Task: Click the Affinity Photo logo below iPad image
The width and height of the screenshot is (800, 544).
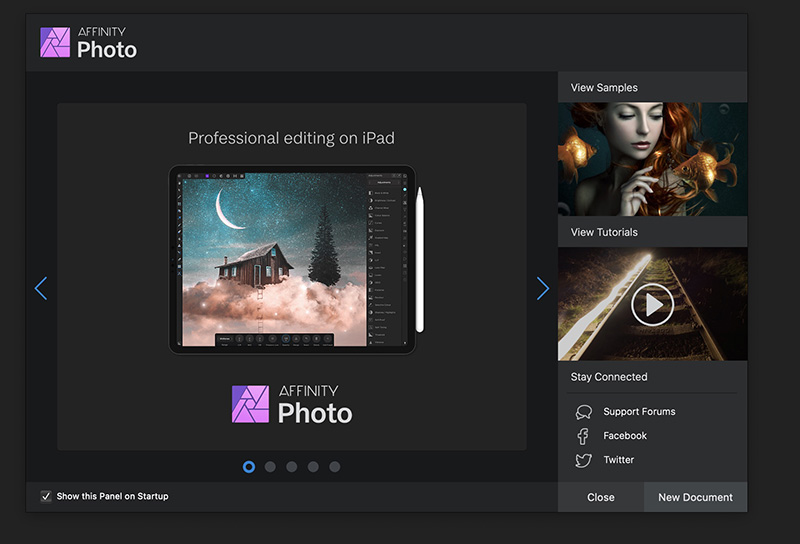Action: tap(292, 404)
